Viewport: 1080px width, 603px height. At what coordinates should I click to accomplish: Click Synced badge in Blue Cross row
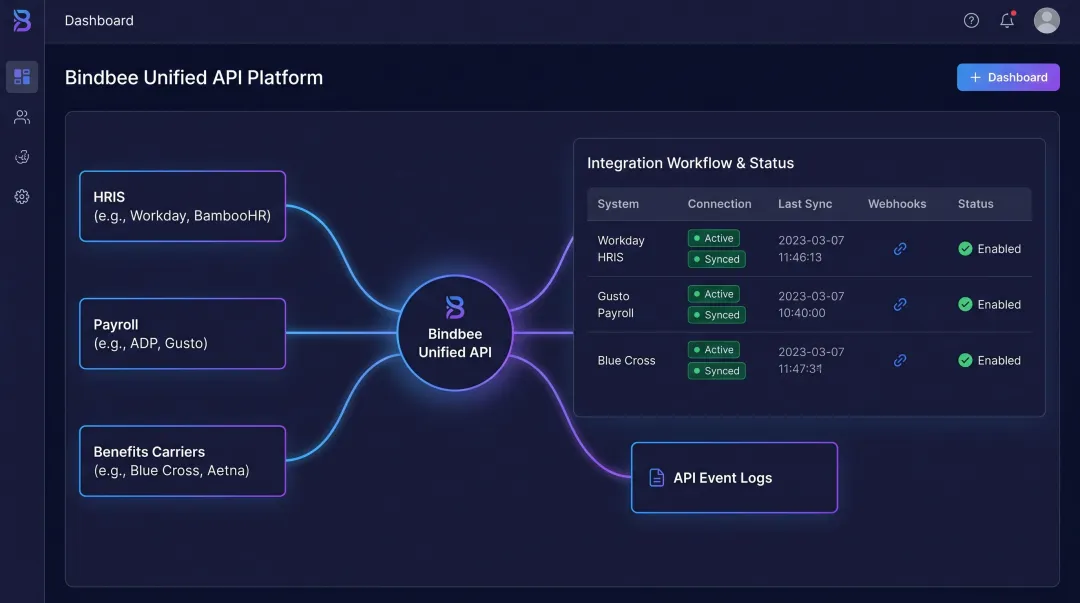pos(716,371)
